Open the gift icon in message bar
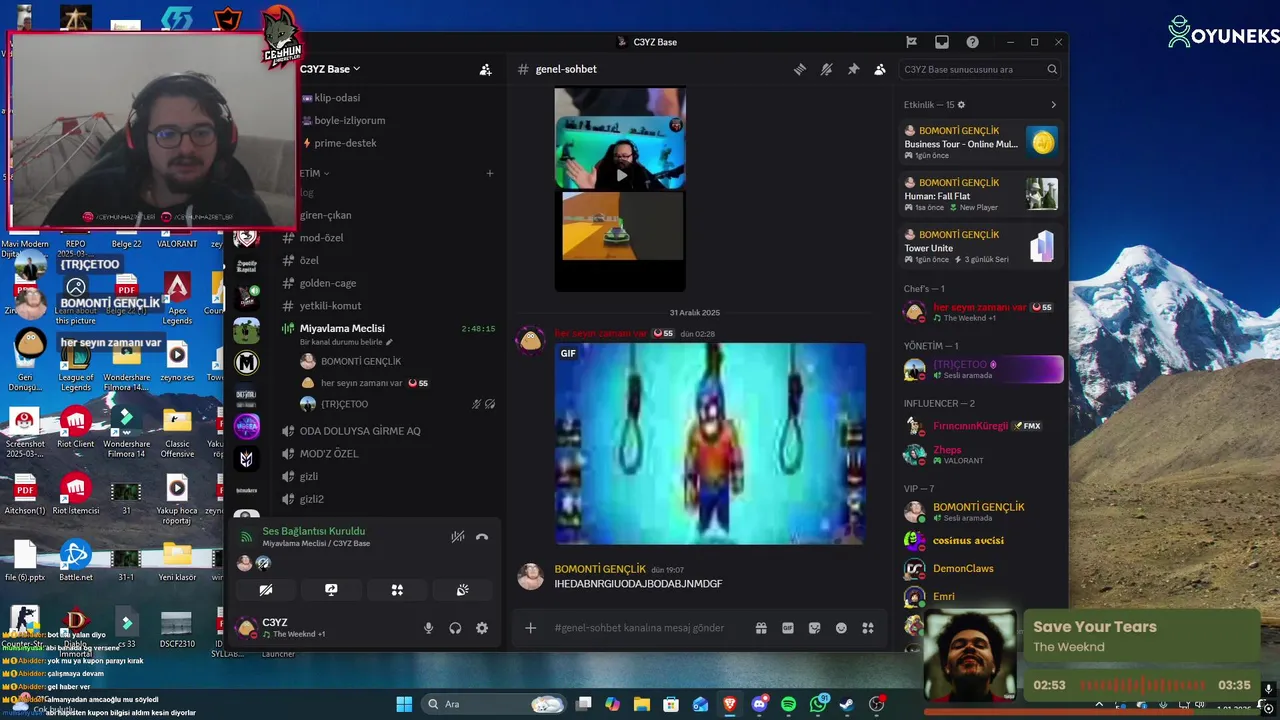 pyautogui.click(x=761, y=628)
